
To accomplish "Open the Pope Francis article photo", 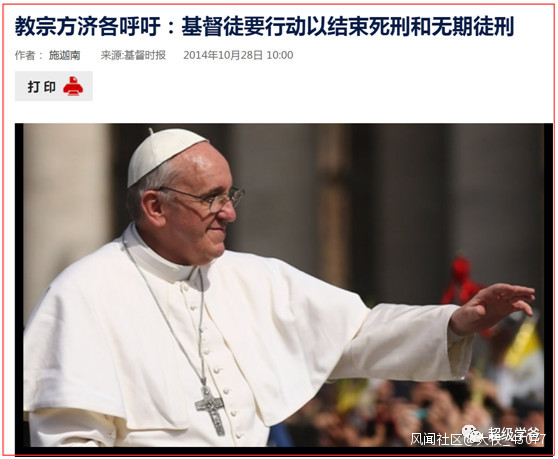I will coord(284,288).
